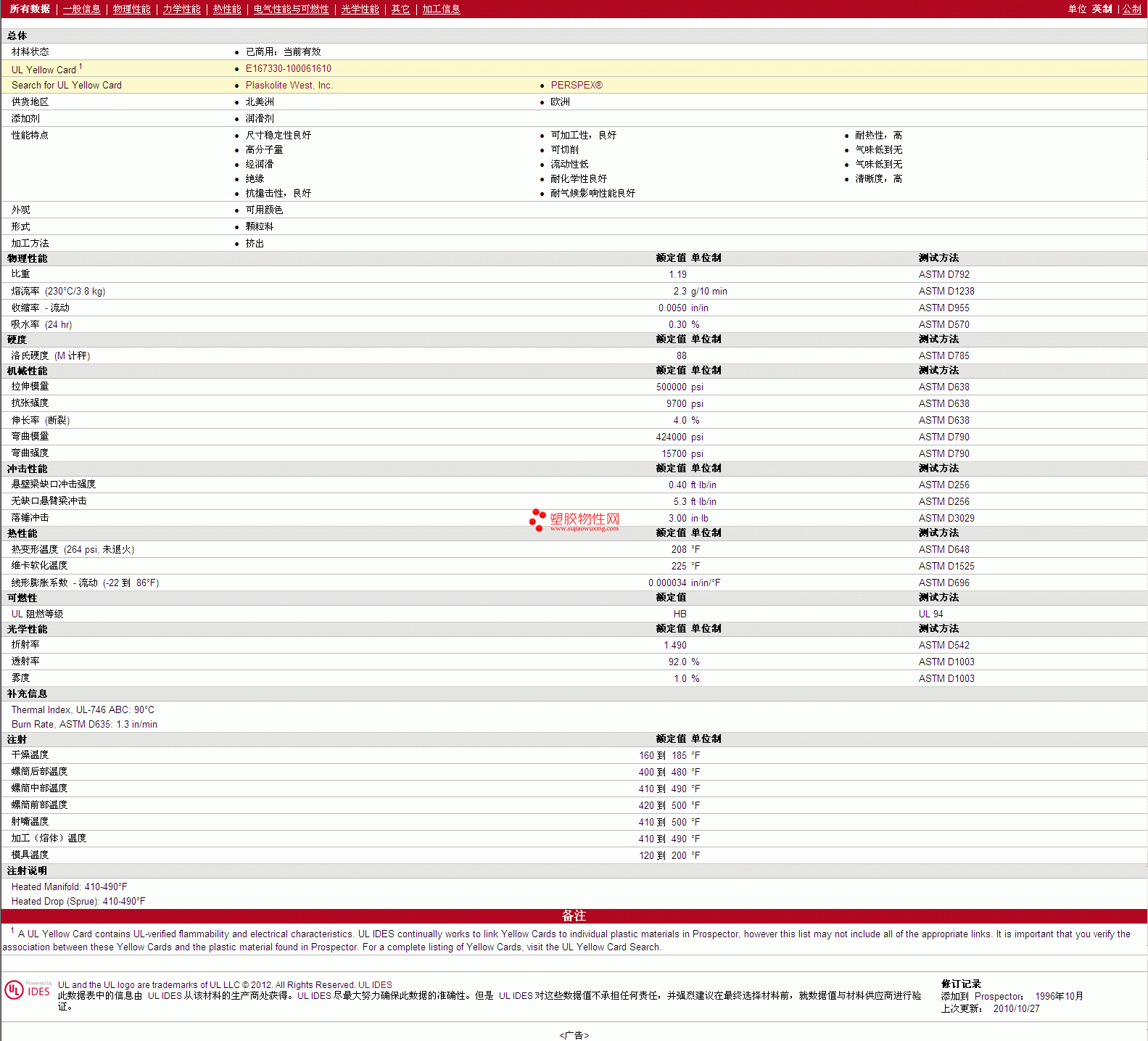Click the 加工方法 value 挤出
Viewport: 1148px width, 1041px height.
255,243
